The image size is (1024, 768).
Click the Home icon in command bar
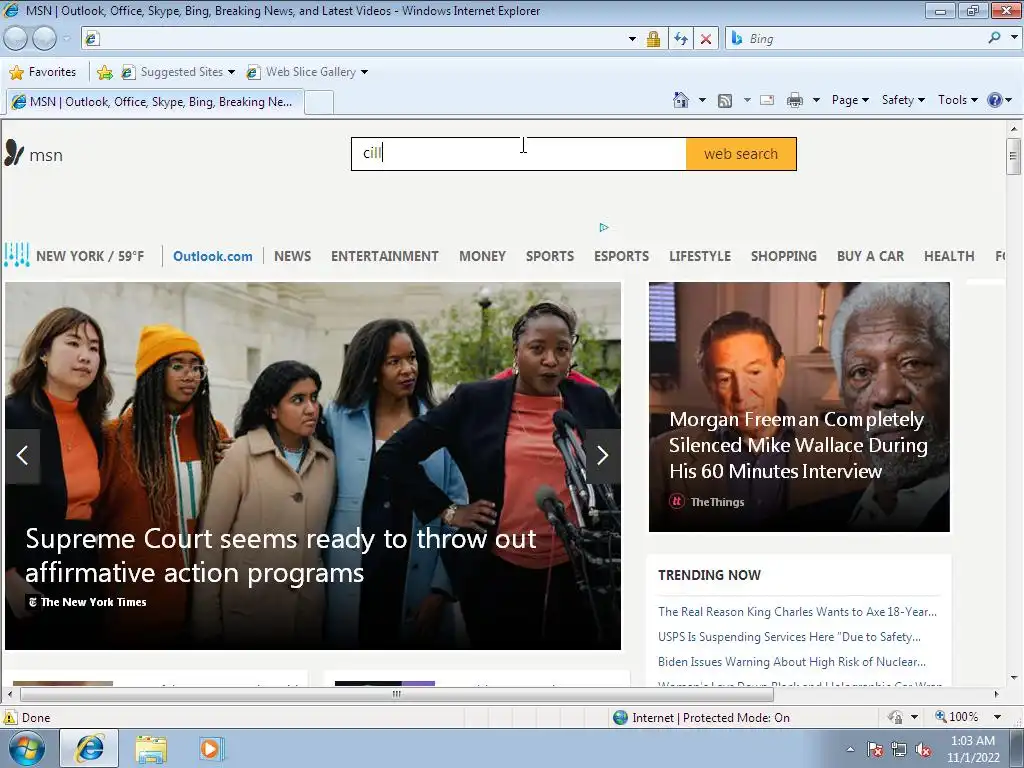(680, 100)
